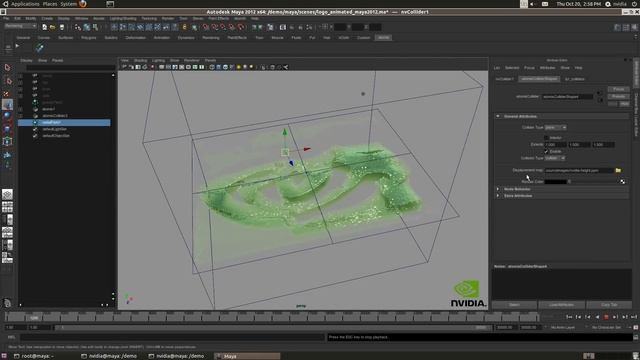Enable snap to grids

[206, 27]
